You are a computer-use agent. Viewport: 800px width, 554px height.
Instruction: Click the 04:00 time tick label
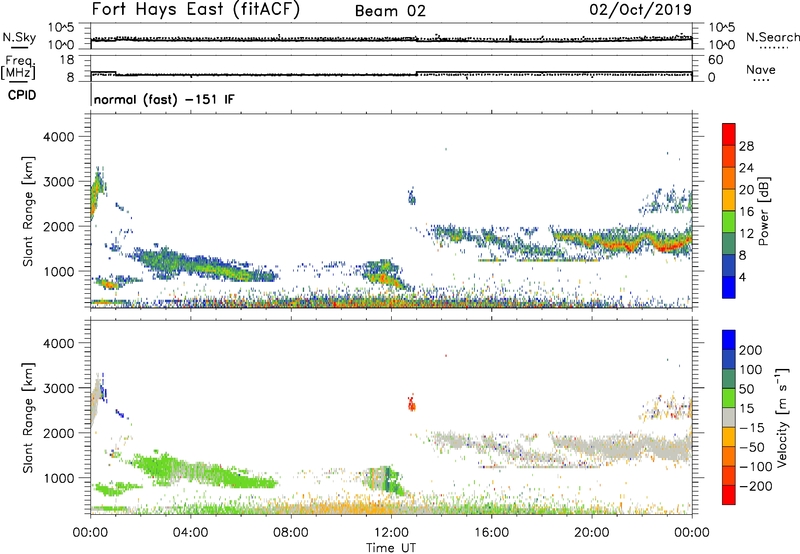click(x=190, y=533)
